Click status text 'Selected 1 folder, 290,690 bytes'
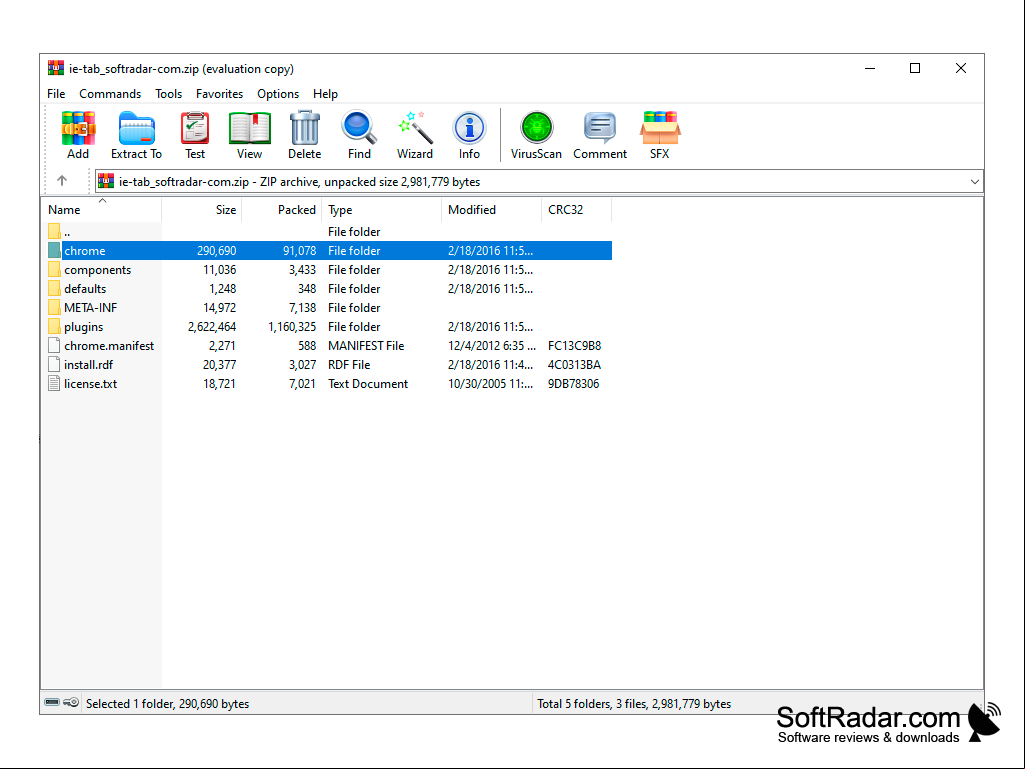Viewport: 1025px width, 769px height. click(167, 704)
